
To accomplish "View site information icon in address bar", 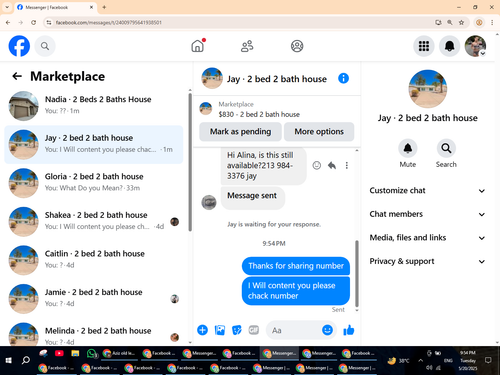I will pos(49,22).
